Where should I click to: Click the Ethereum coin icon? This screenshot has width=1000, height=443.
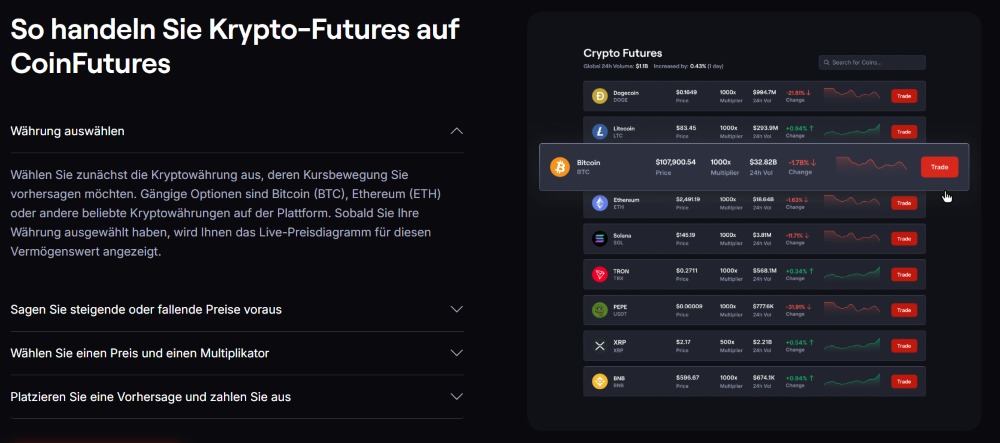(x=600, y=203)
